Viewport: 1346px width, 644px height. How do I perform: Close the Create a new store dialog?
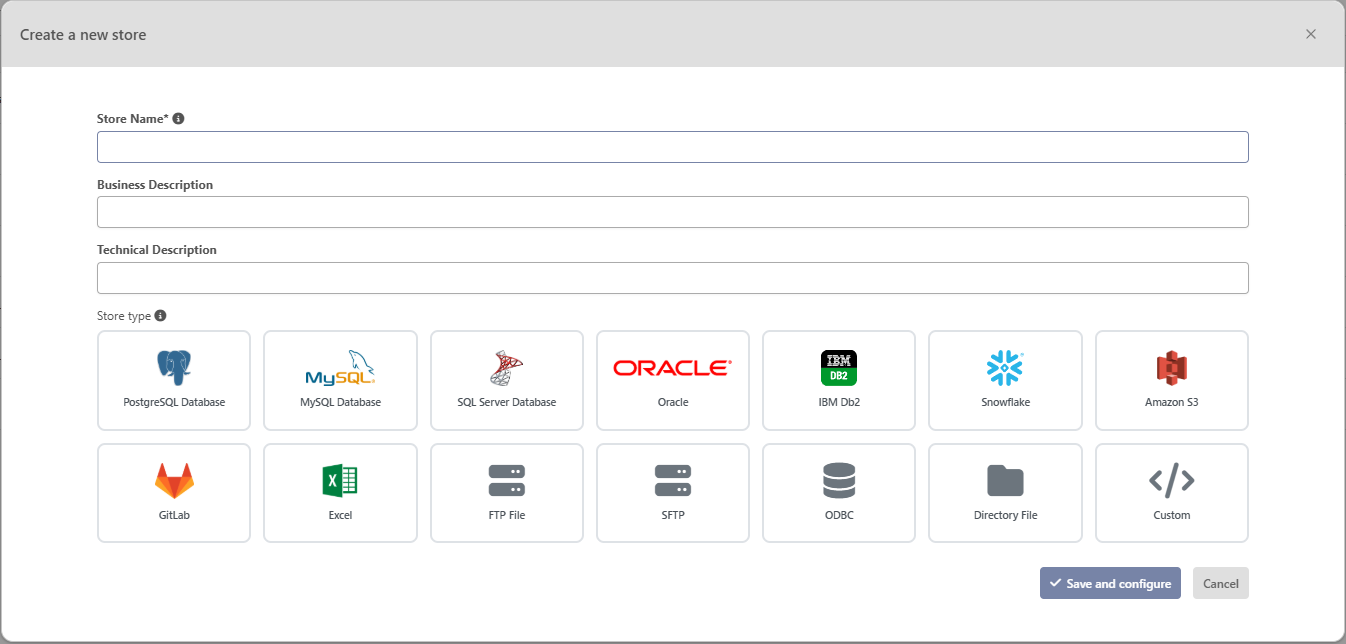pyautogui.click(x=1311, y=34)
